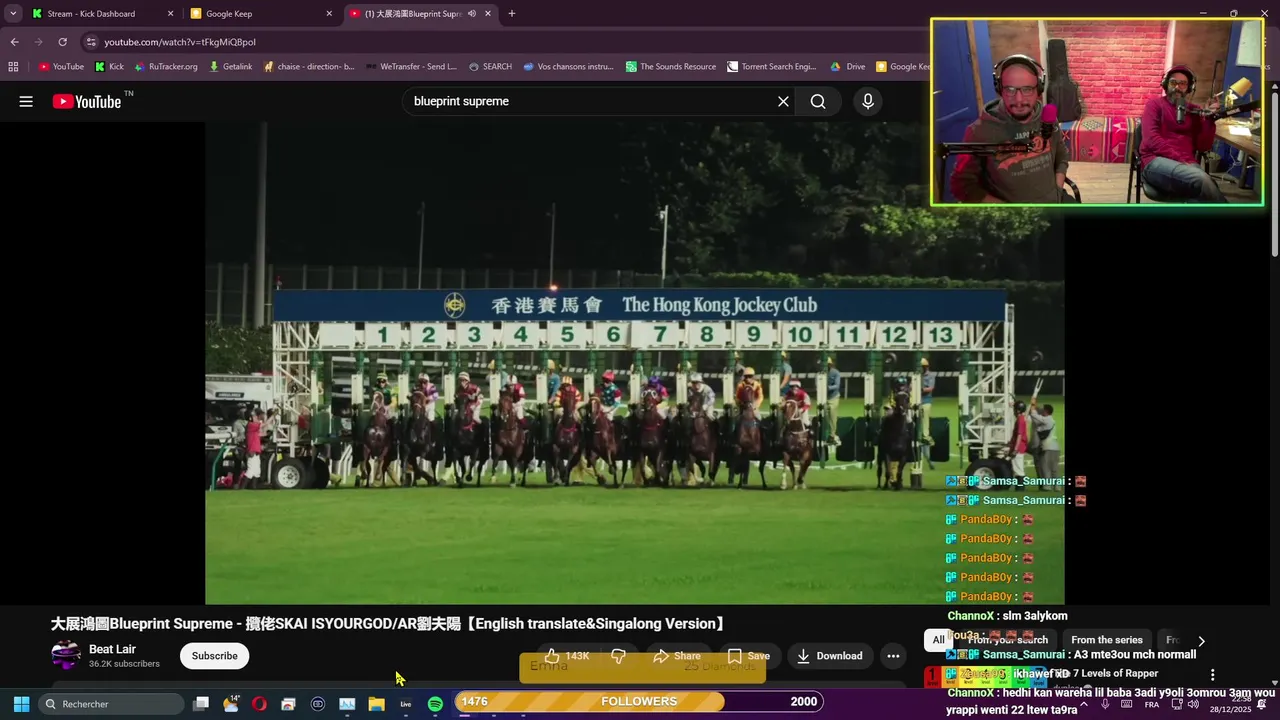Focus the address bar URL
This screenshot has height=720, width=1280.
[x=180, y=42]
